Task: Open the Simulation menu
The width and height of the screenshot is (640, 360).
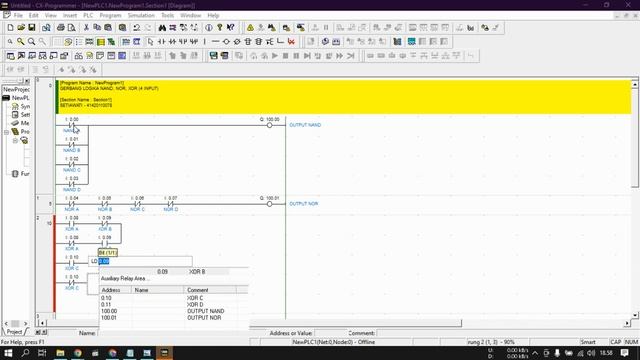Action: [141, 16]
